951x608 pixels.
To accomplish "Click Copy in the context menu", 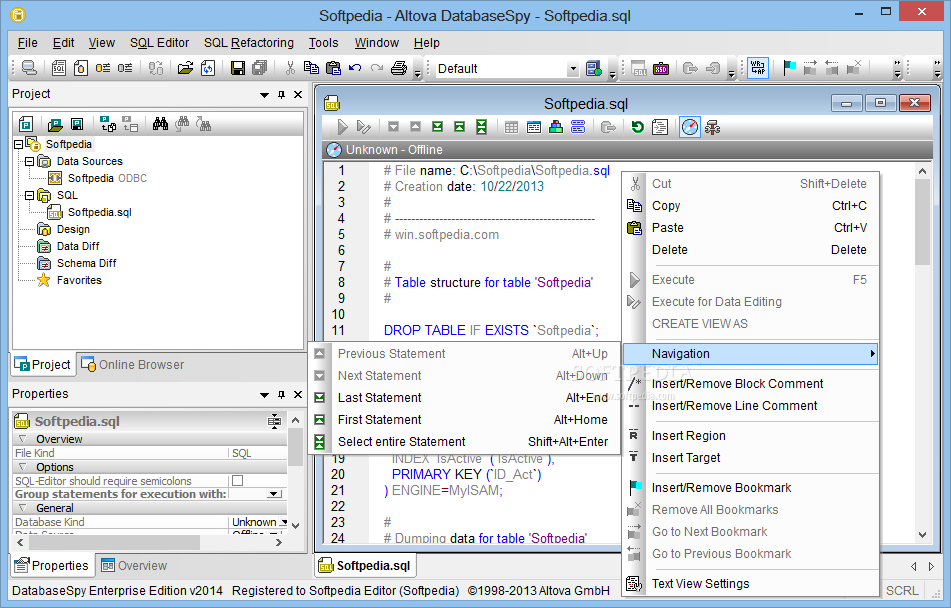I will [x=751, y=206].
